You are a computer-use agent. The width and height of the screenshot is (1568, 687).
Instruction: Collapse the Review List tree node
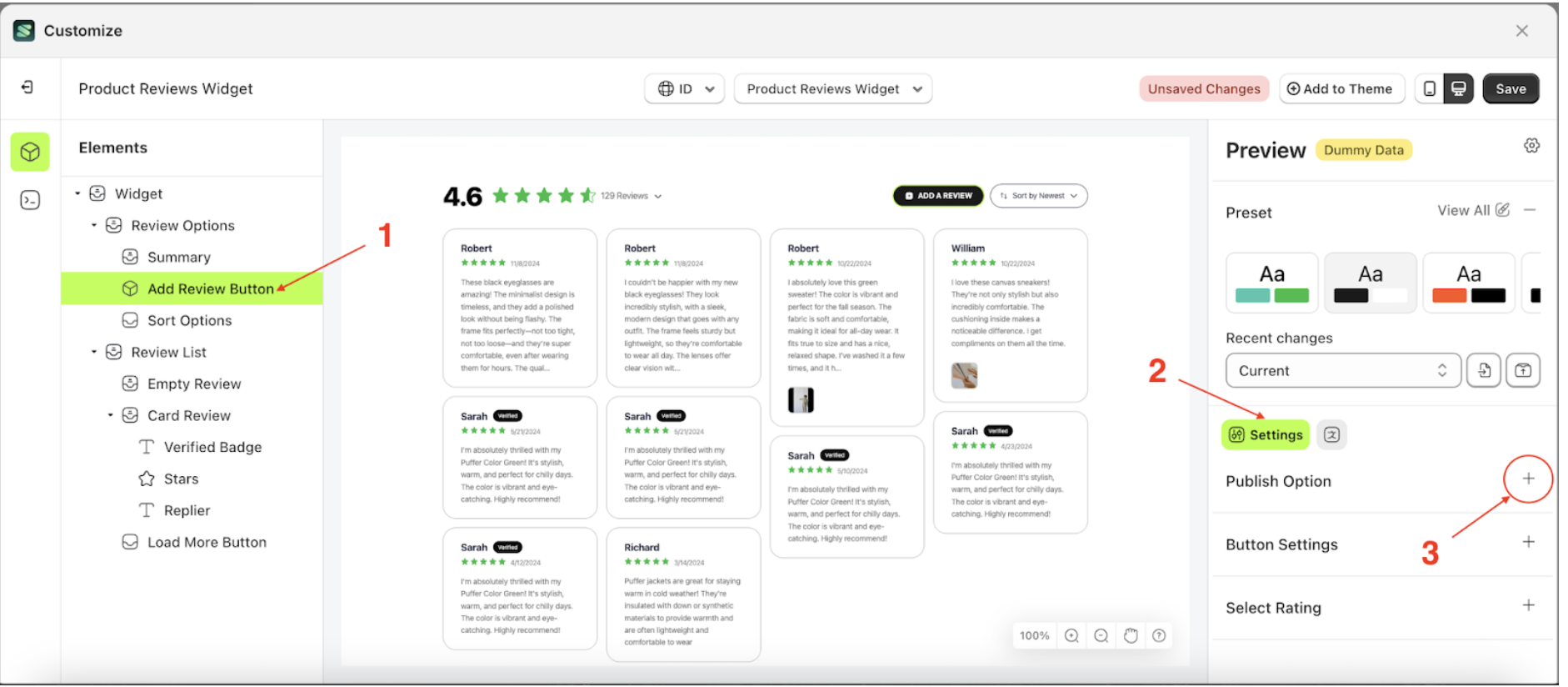pos(94,352)
